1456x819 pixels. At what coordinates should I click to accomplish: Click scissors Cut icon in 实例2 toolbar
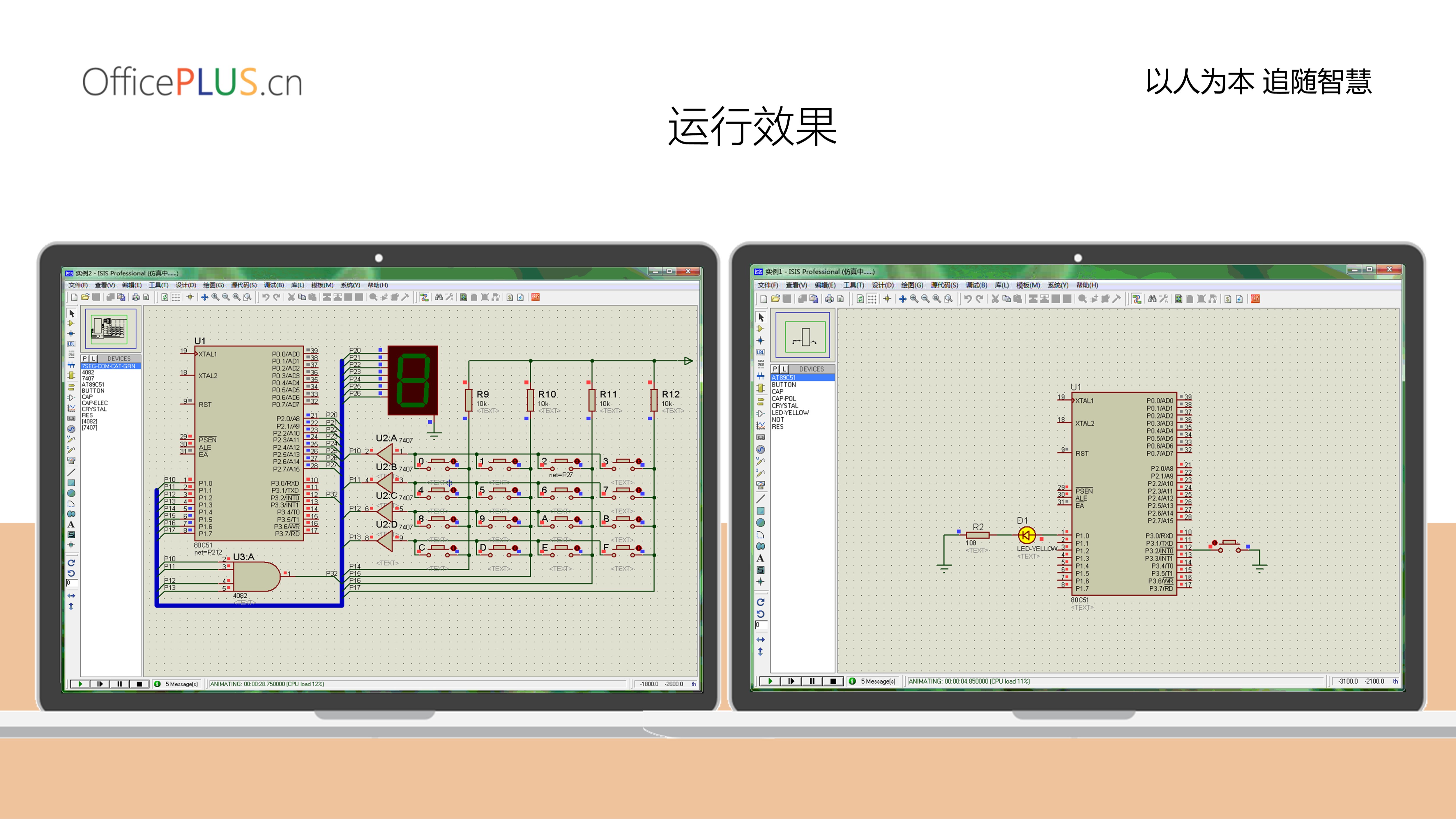click(x=292, y=297)
